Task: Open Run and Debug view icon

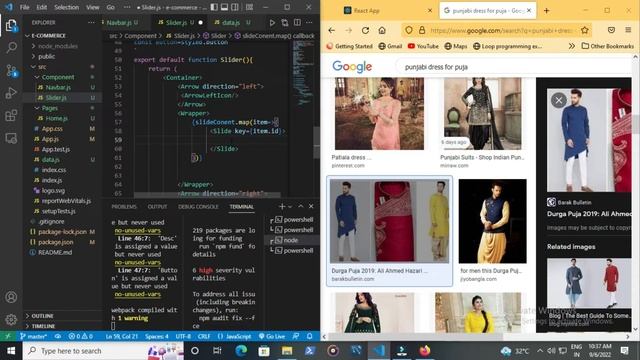Action: click(x=11, y=93)
